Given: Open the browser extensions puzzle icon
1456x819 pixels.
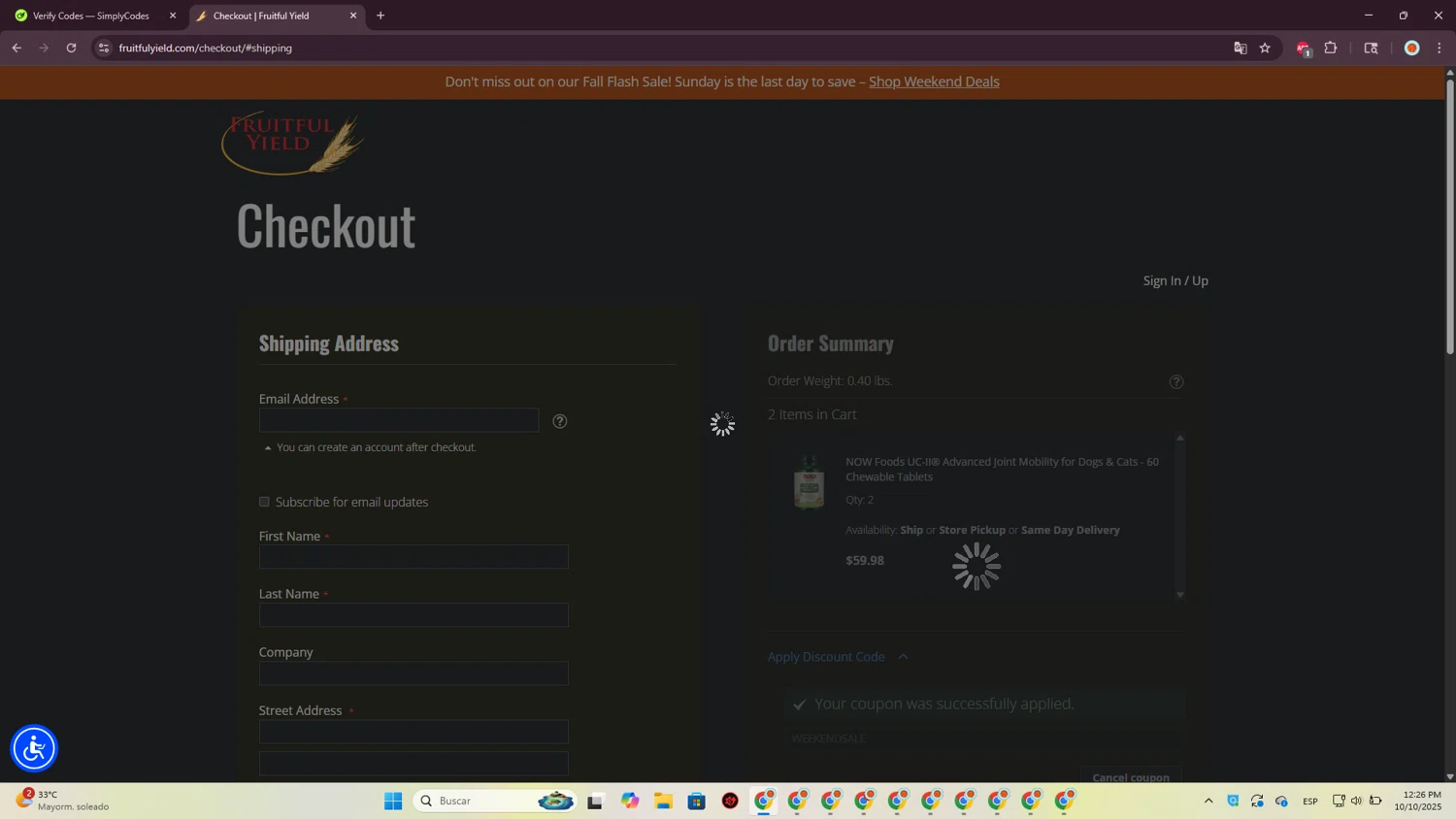Looking at the screenshot, I should (1331, 48).
